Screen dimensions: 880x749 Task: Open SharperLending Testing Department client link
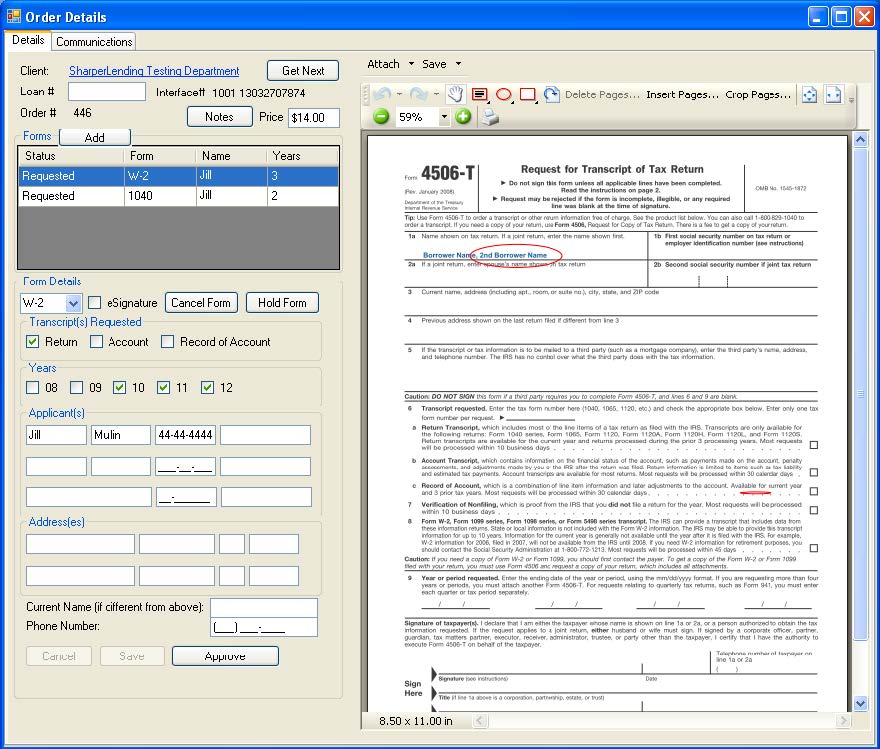point(154,71)
